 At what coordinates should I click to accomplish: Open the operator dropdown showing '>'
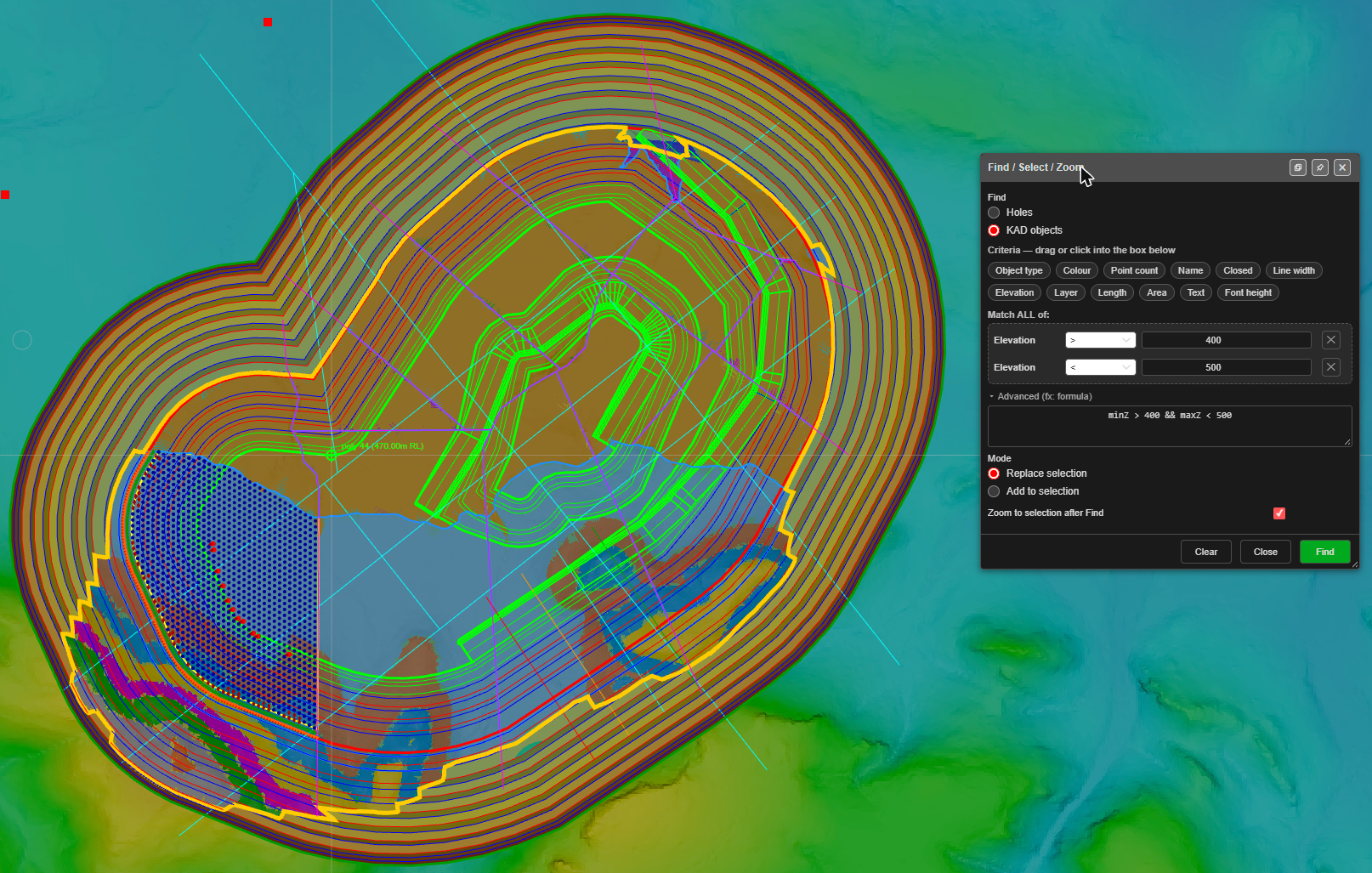1101,340
